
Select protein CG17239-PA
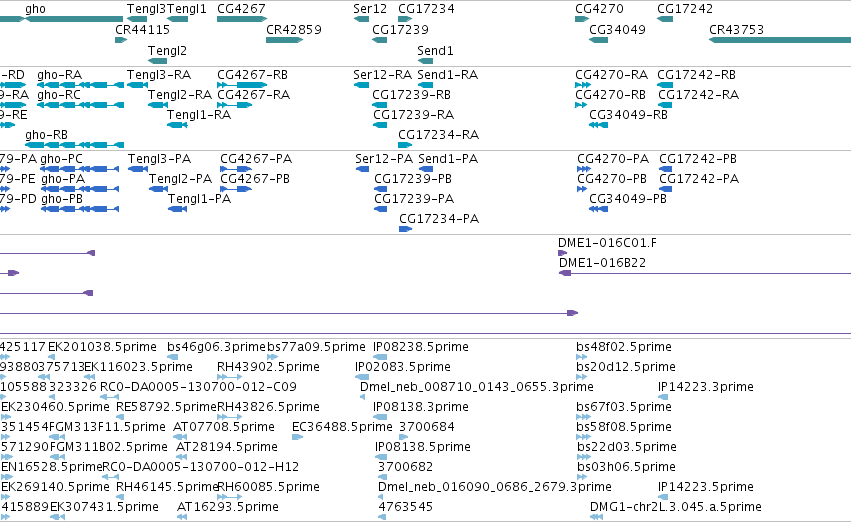[414, 199]
